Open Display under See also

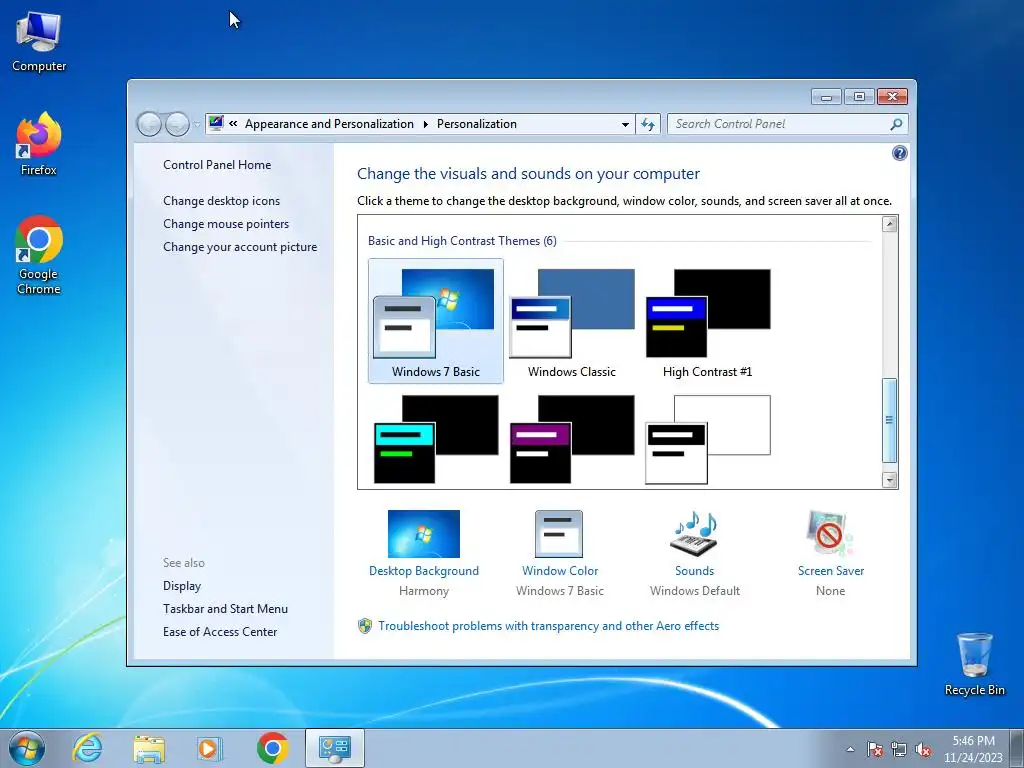click(182, 586)
